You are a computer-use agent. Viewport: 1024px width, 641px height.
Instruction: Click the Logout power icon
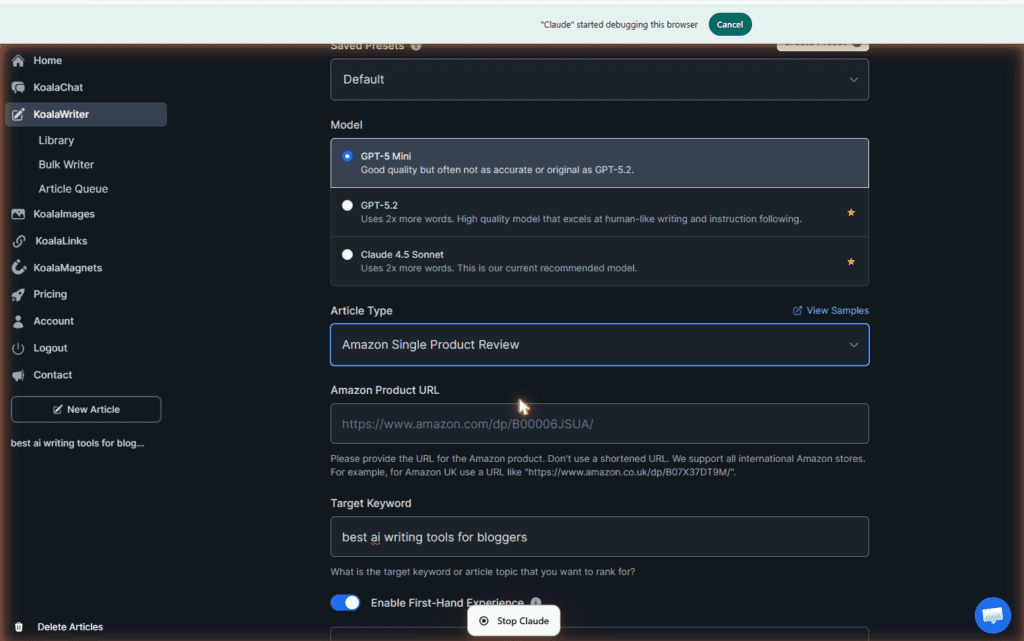pyautogui.click(x=18, y=348)
